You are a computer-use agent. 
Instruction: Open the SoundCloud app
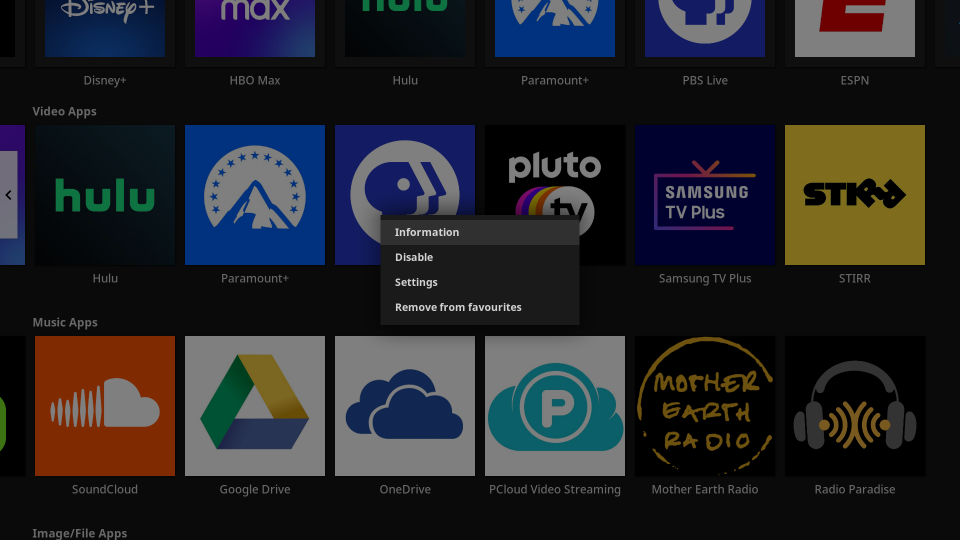click(105, 406)
